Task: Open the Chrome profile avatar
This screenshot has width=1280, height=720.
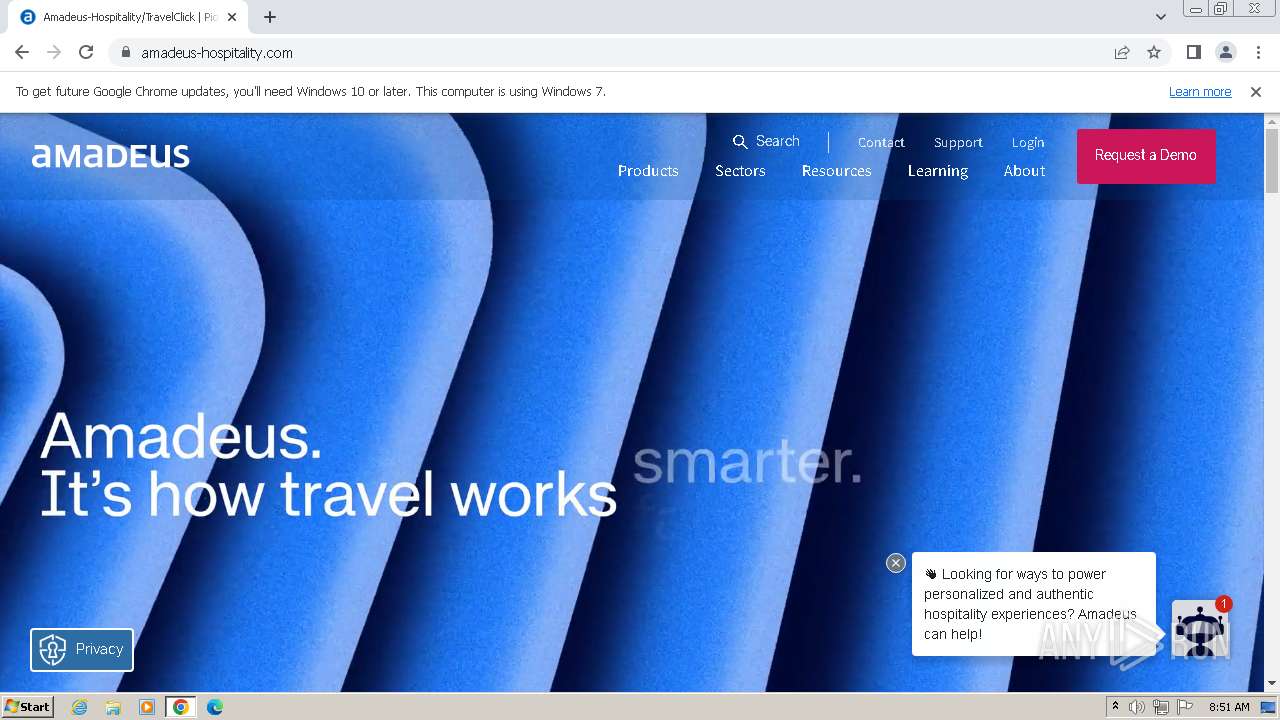Action: pyautogui.click(x=1225, y=52)
